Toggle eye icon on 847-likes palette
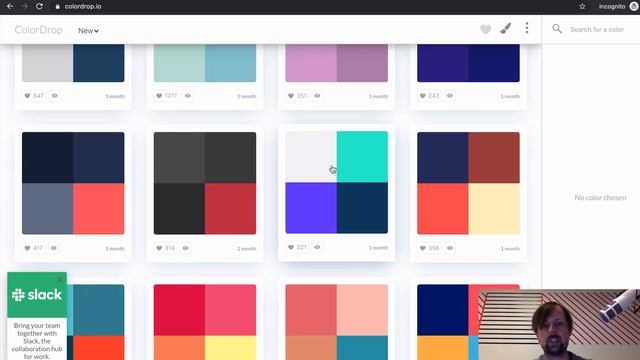640x360 pixels. point(55,96)
